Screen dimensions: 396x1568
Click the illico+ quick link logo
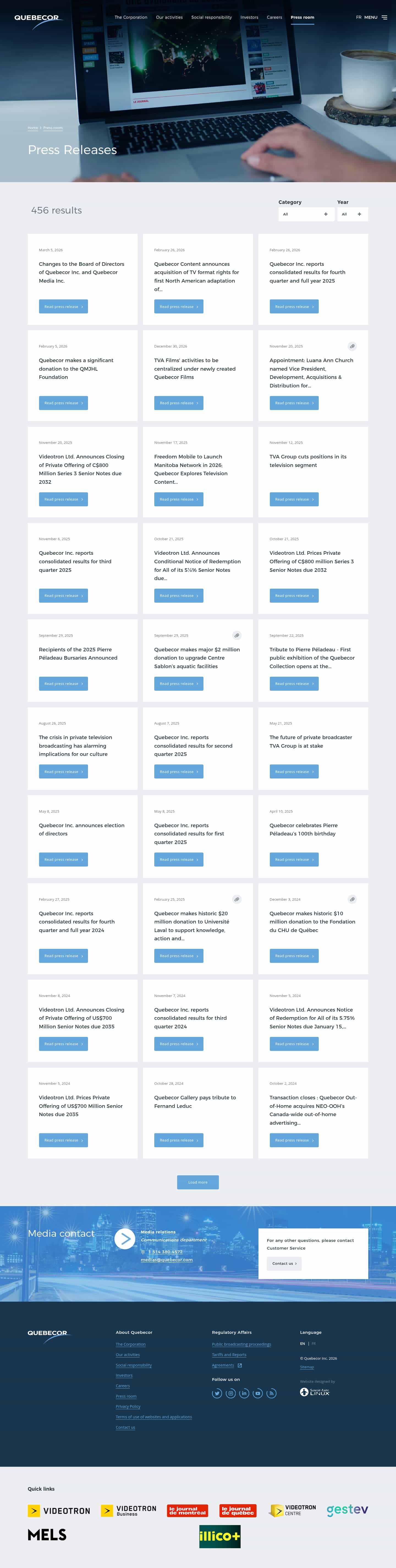tap(220, 1536)
